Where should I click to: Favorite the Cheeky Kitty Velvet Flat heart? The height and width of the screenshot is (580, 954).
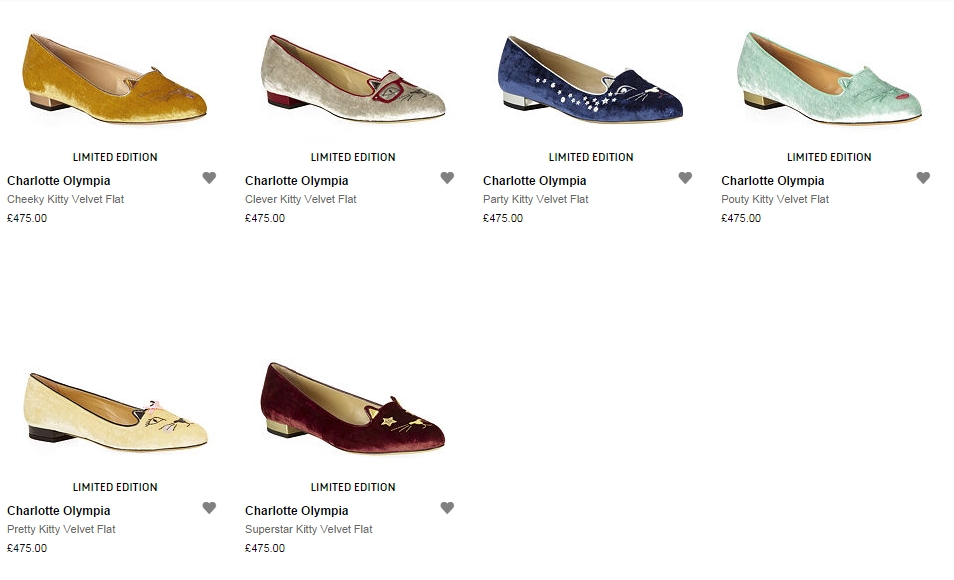(x=209, y=178)
